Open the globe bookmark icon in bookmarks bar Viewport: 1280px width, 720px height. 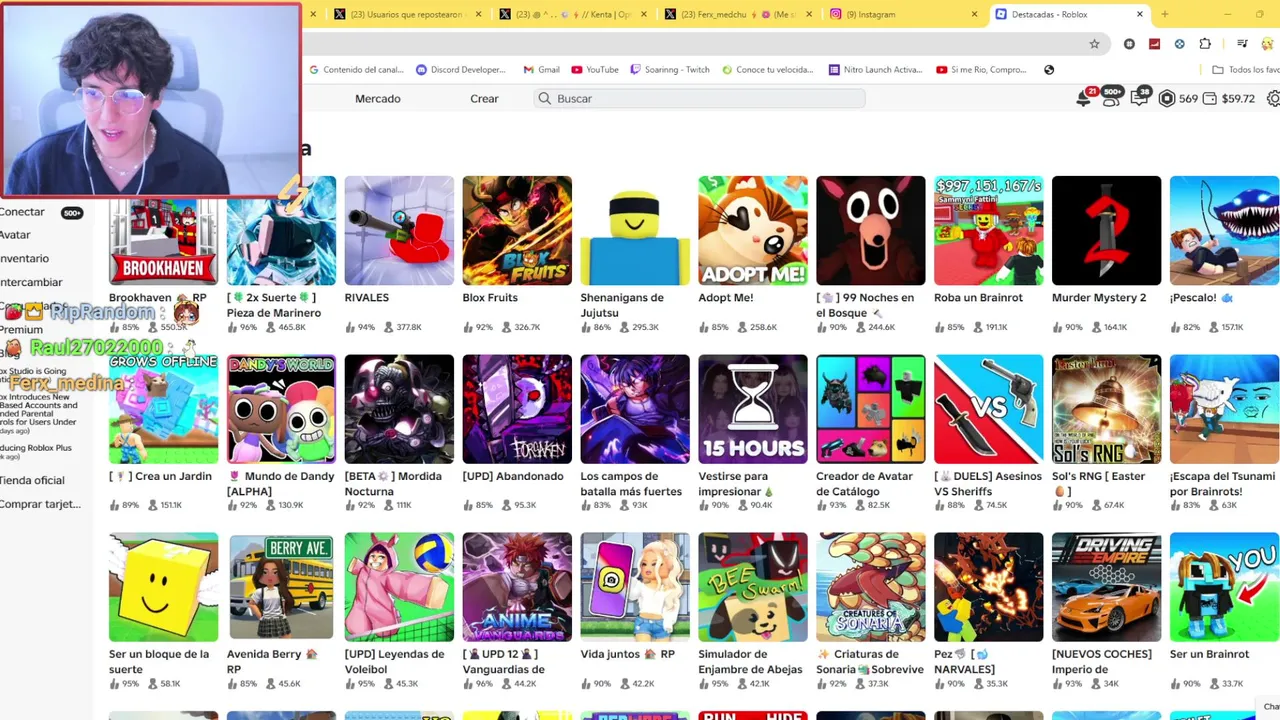coord(1049,70)
